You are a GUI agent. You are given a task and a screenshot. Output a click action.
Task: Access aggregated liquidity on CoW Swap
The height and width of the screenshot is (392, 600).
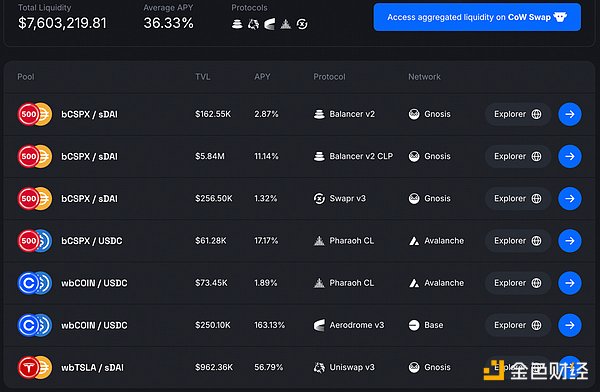point(477,17)
